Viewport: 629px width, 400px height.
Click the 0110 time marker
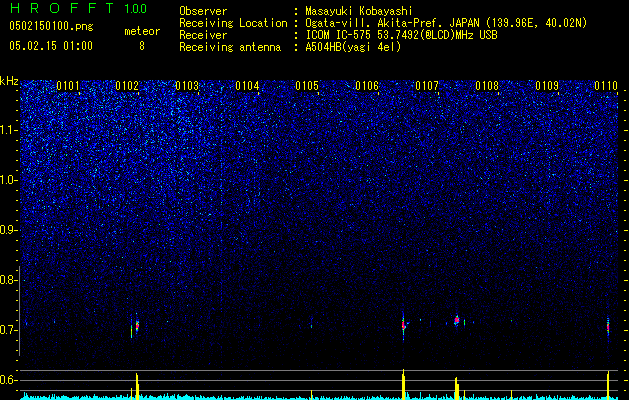(606, 85)
